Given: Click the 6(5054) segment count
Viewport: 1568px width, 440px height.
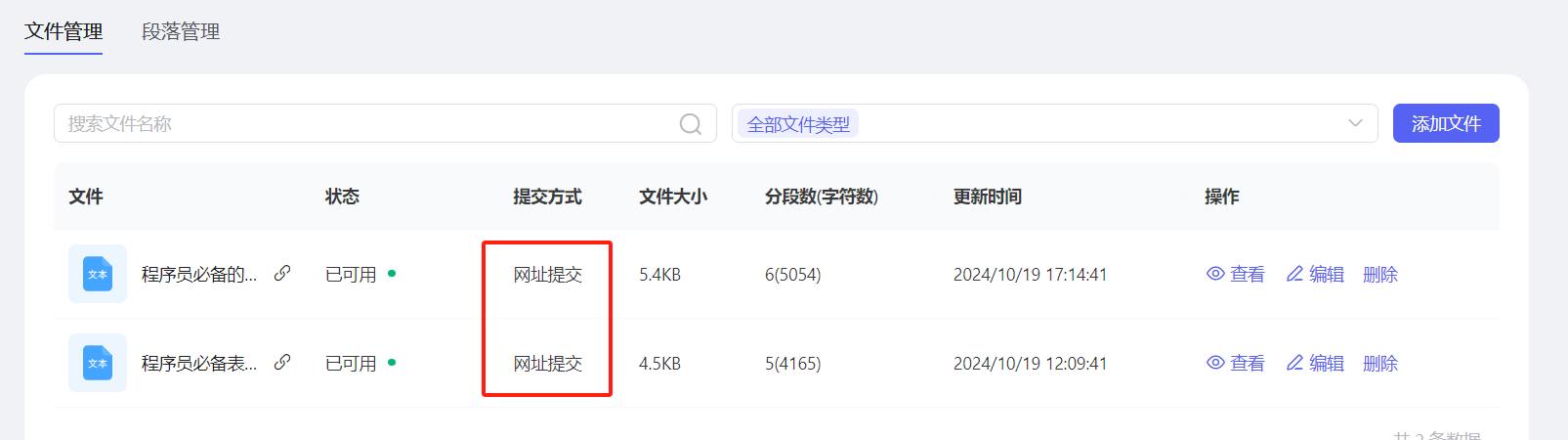Looking at the screenshot, I should pos(793,275).
